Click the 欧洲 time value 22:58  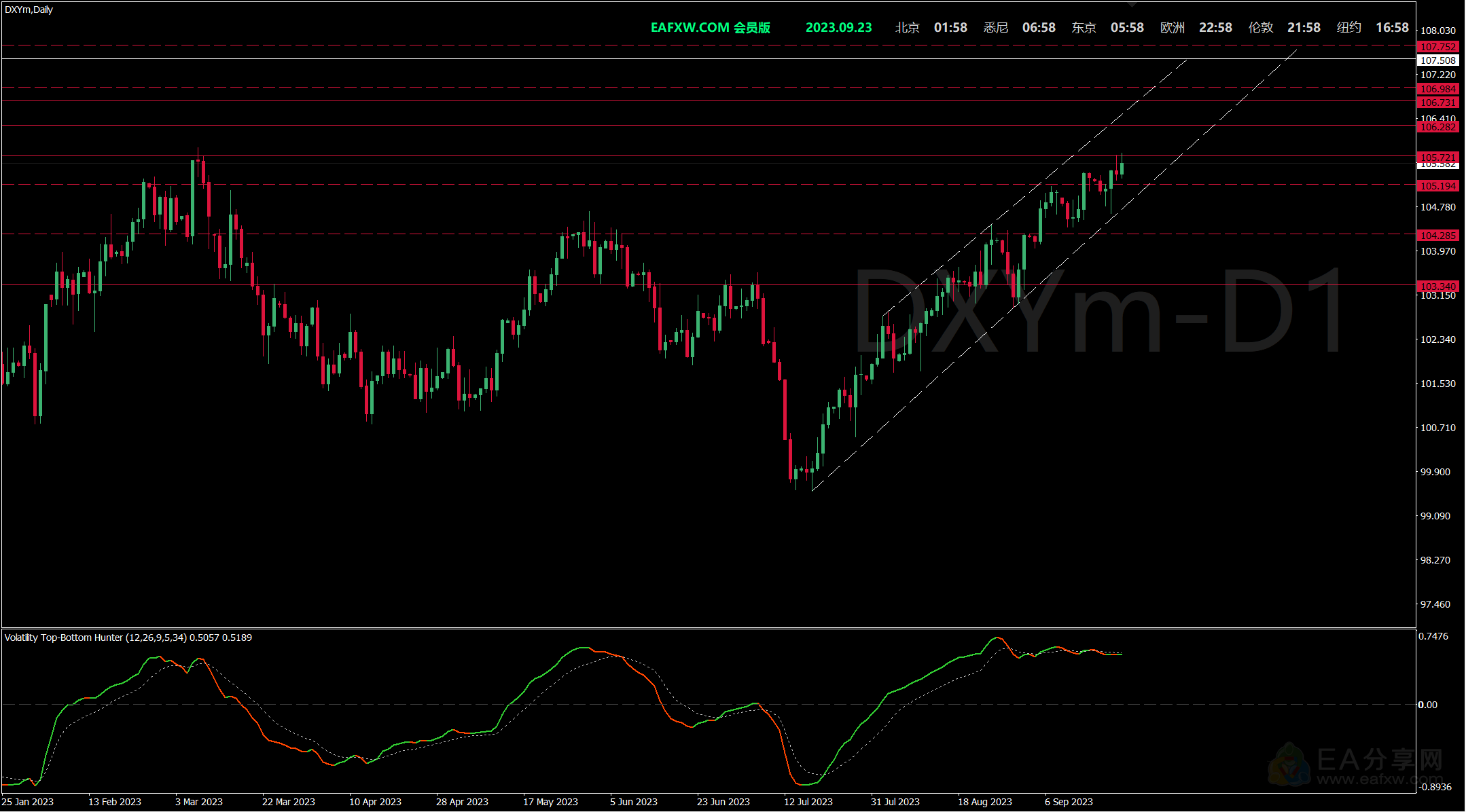click(x=1215, y=28)
